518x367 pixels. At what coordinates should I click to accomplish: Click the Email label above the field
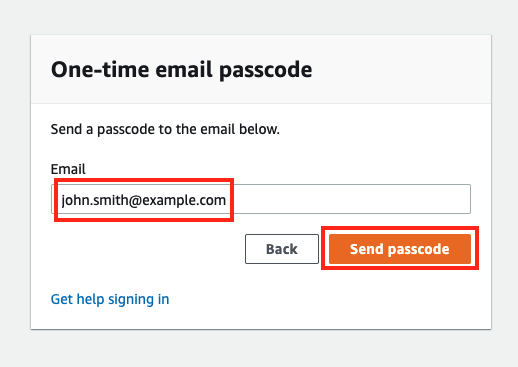pos(68,169)
